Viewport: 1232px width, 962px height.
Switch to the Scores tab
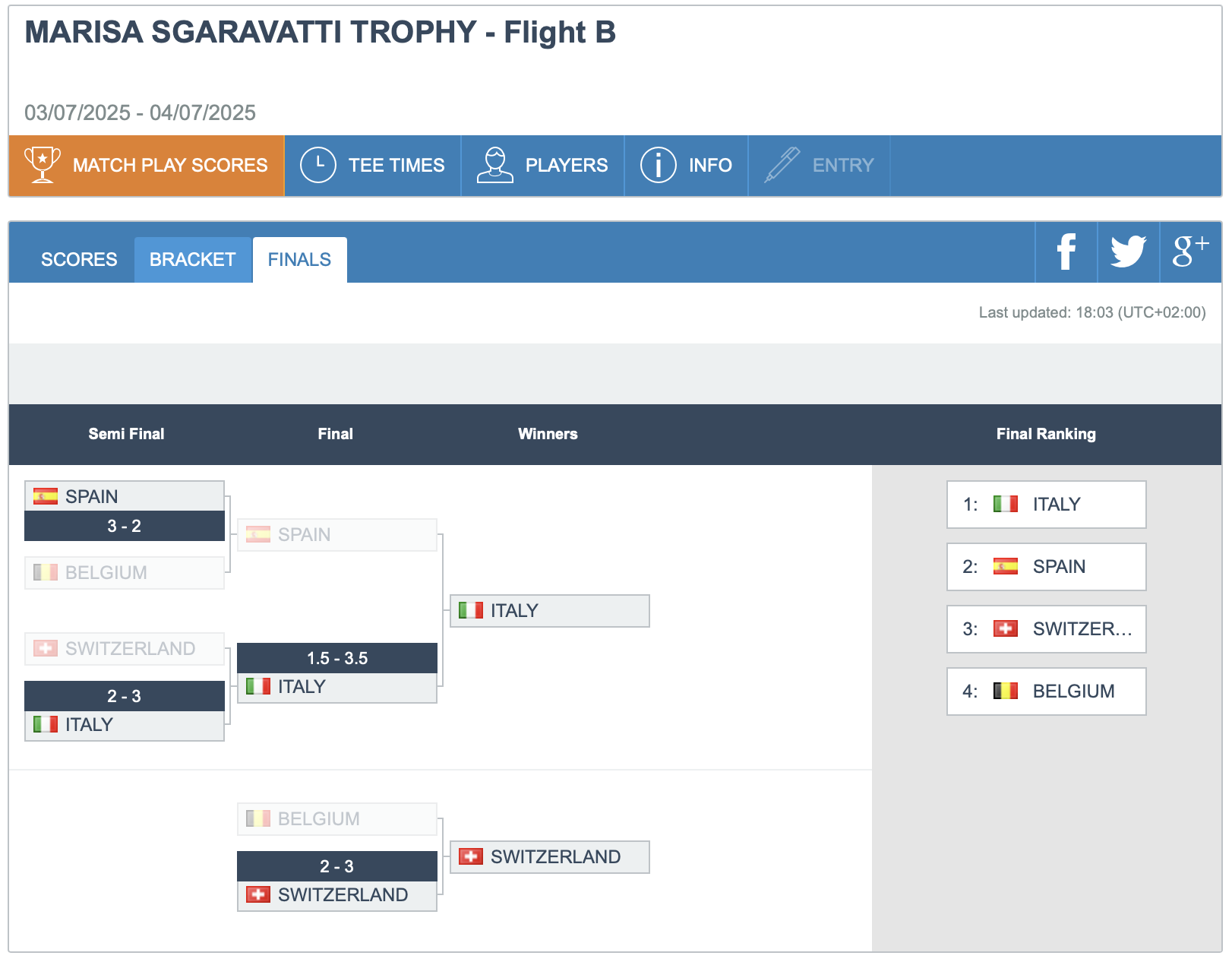[x=79, y=259]
